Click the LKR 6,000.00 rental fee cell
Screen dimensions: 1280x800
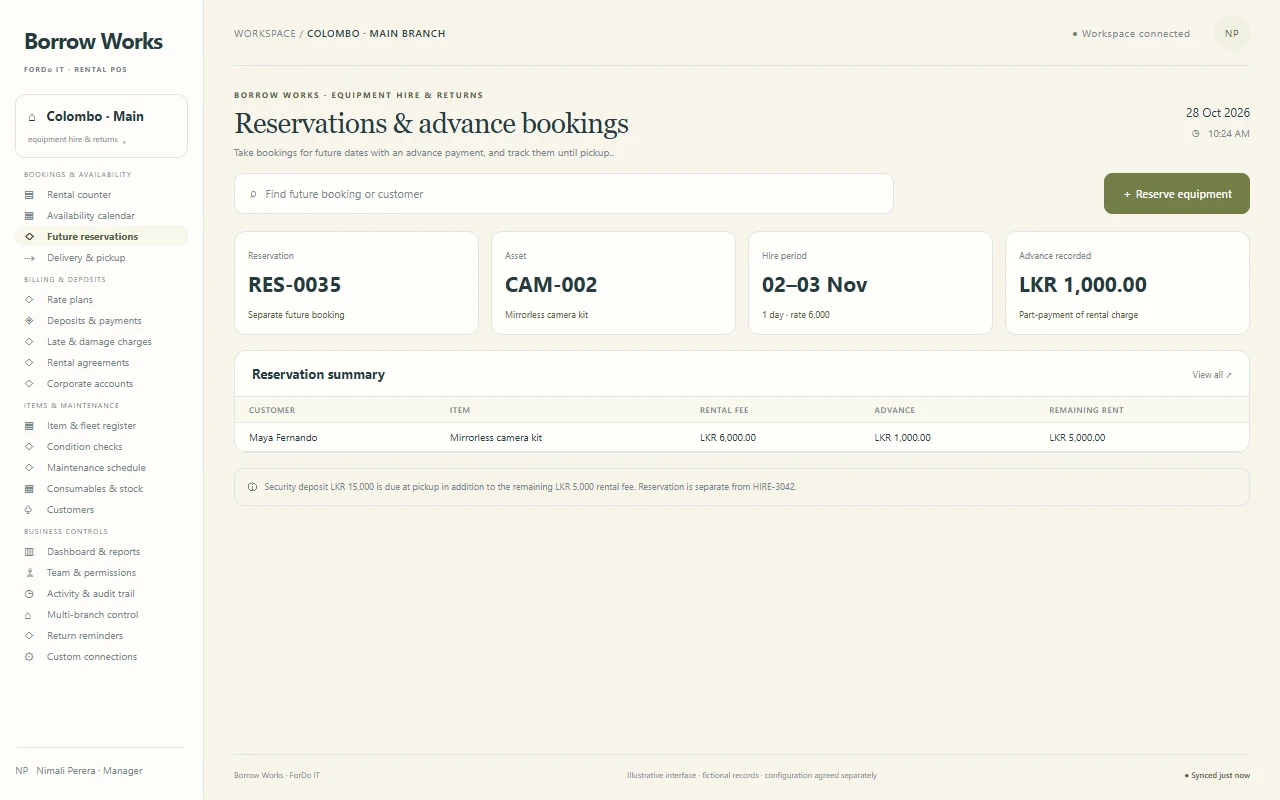click(728, 438)
